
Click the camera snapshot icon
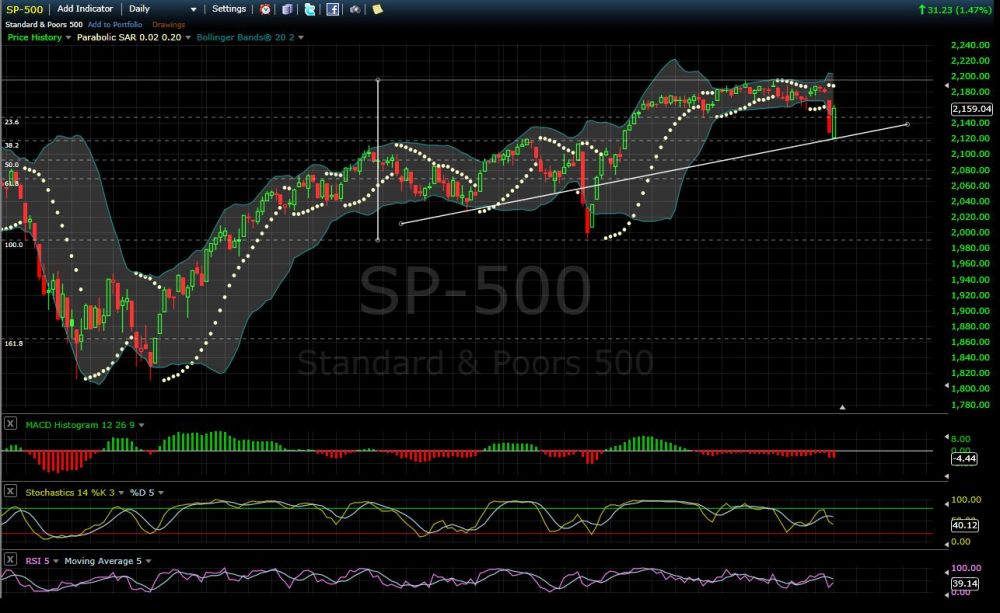coord(355,9)
